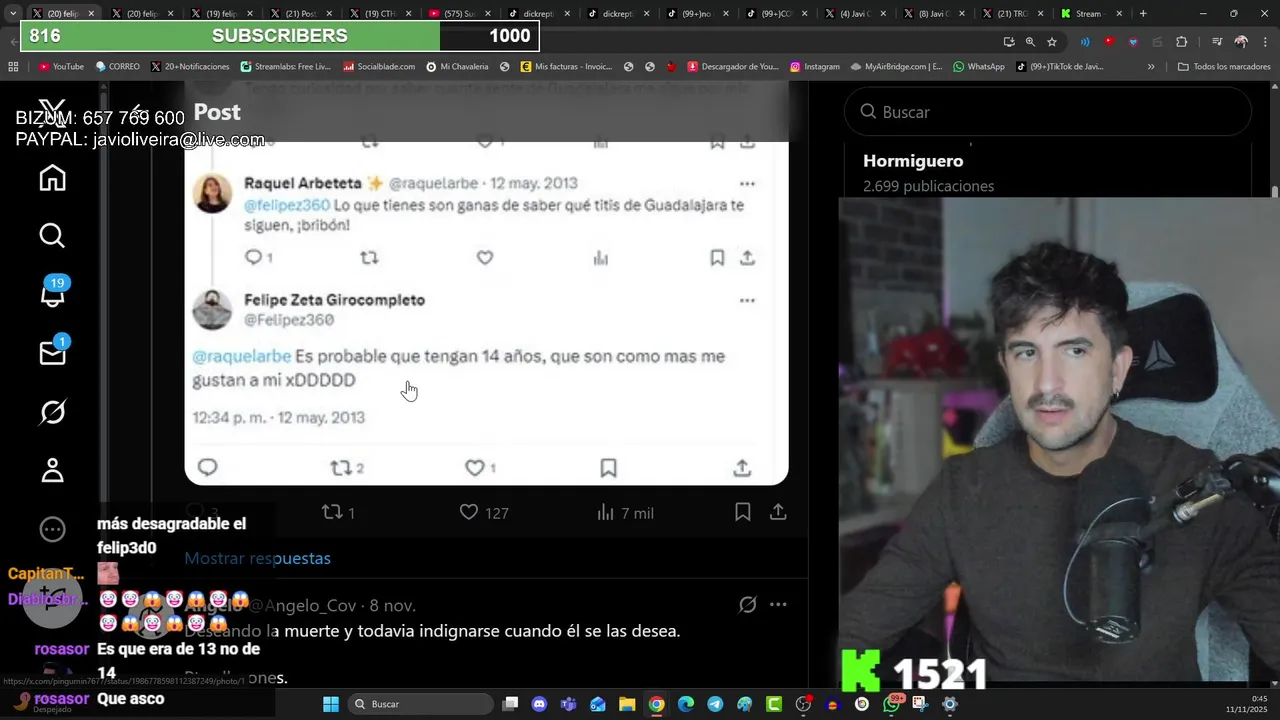Like Raquel Arbeteta's tweet
This screenshot has width=1280, height=720.
485,258
